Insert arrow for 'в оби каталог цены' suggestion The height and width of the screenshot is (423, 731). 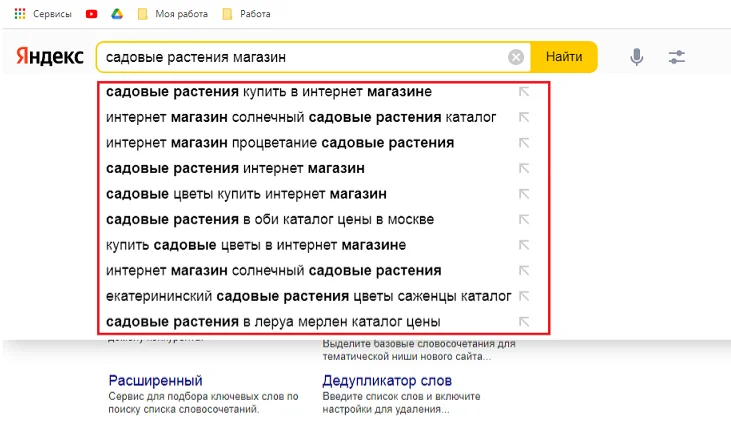[524, 220]
